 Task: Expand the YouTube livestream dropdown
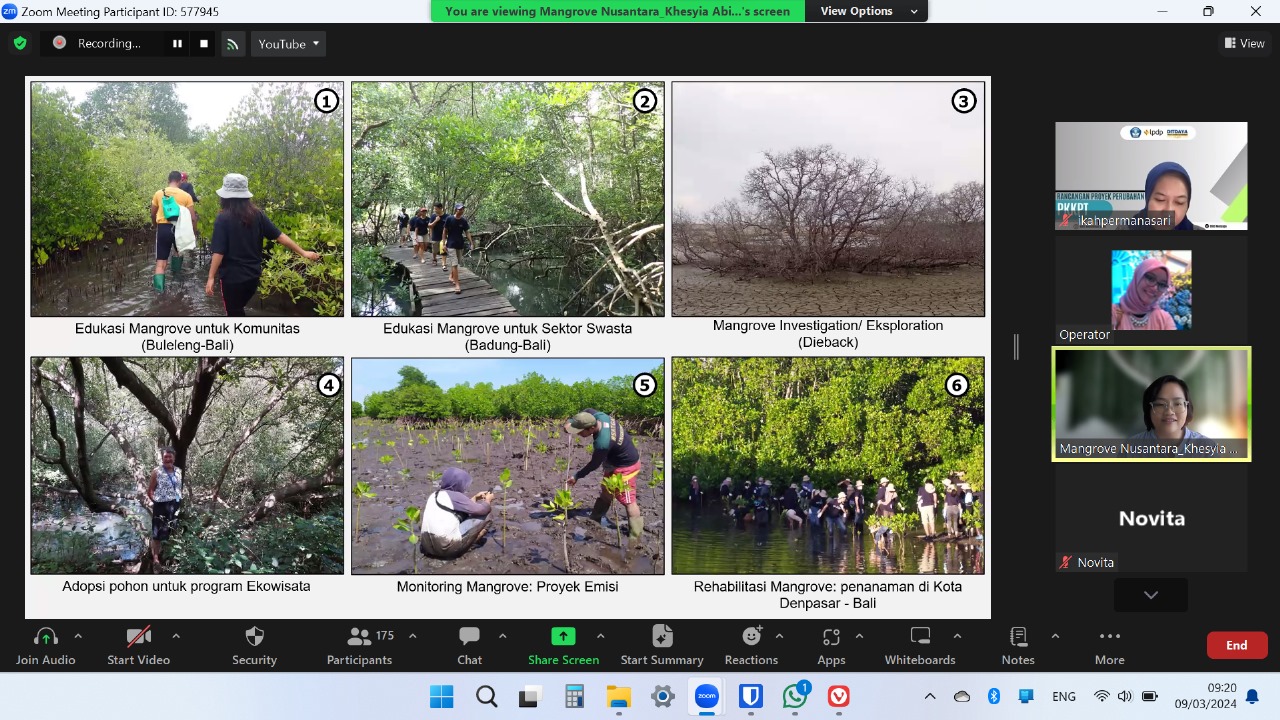click(x=289, y=44)
